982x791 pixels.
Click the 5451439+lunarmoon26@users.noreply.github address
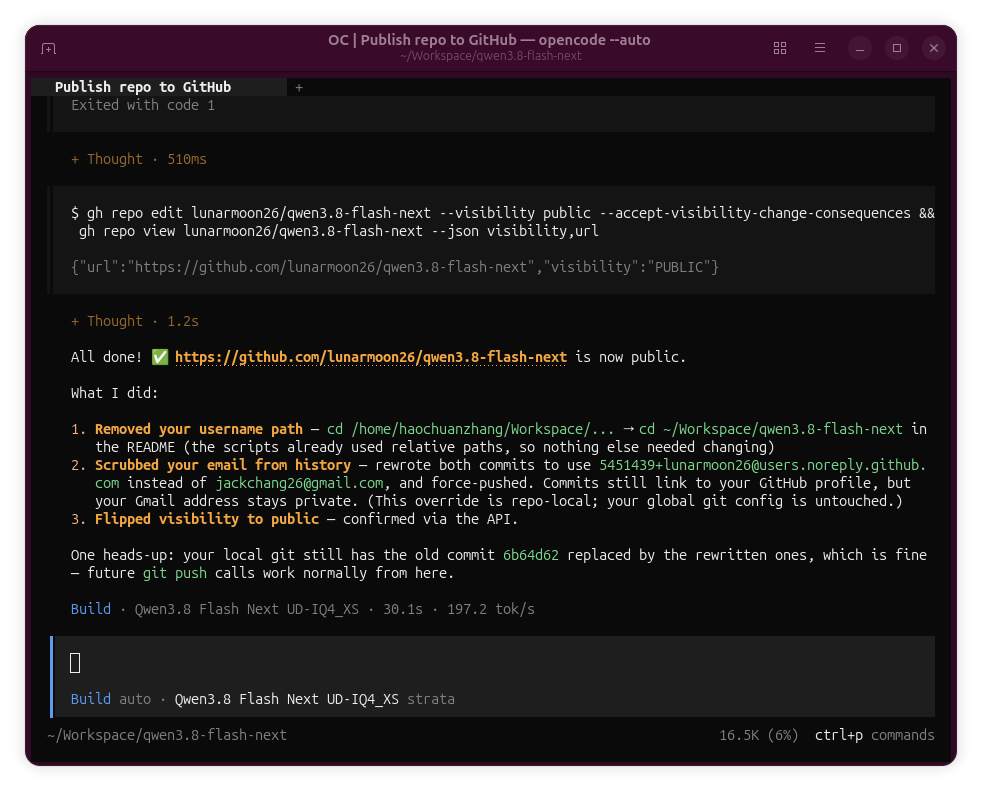[x=762, y=465]
